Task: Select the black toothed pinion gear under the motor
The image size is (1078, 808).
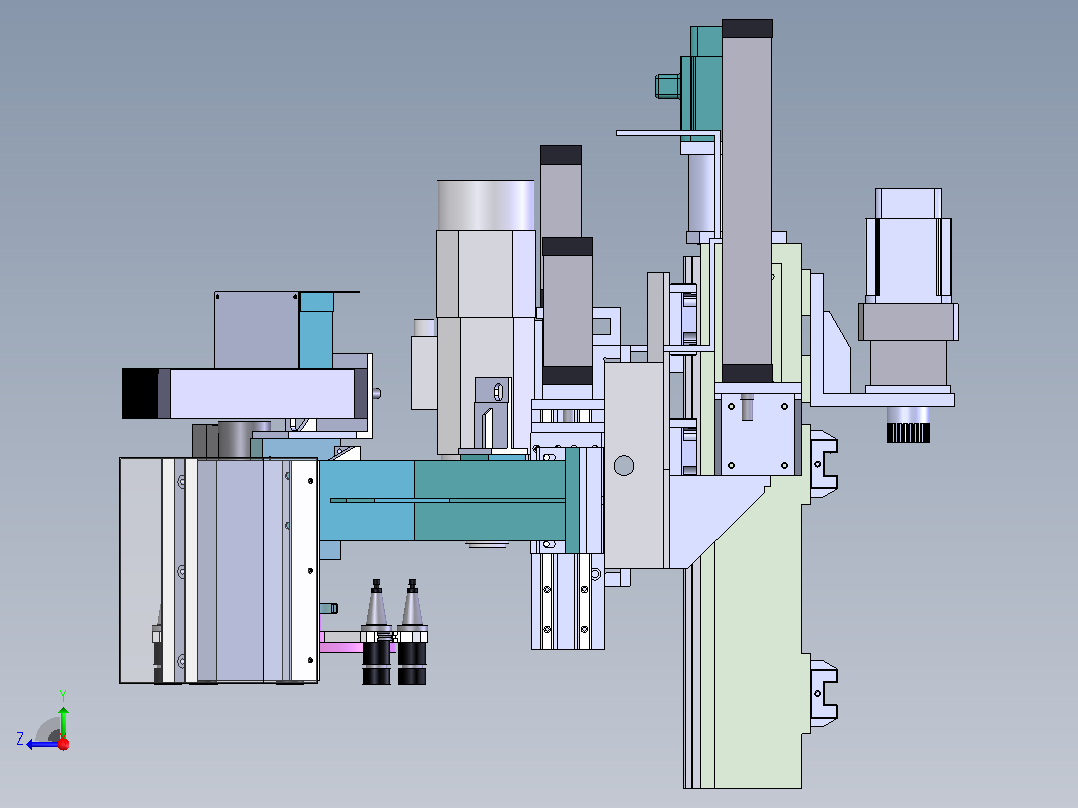Action: click(x=908, y=433)
